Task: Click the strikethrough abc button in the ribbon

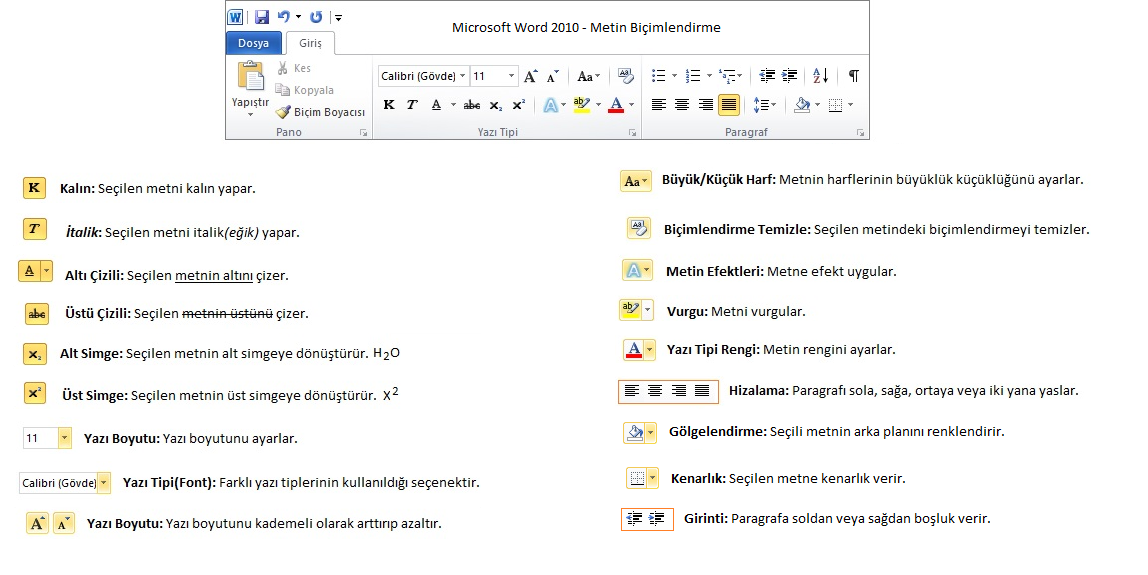Action: pyautogui.click(x=472, y=105)
